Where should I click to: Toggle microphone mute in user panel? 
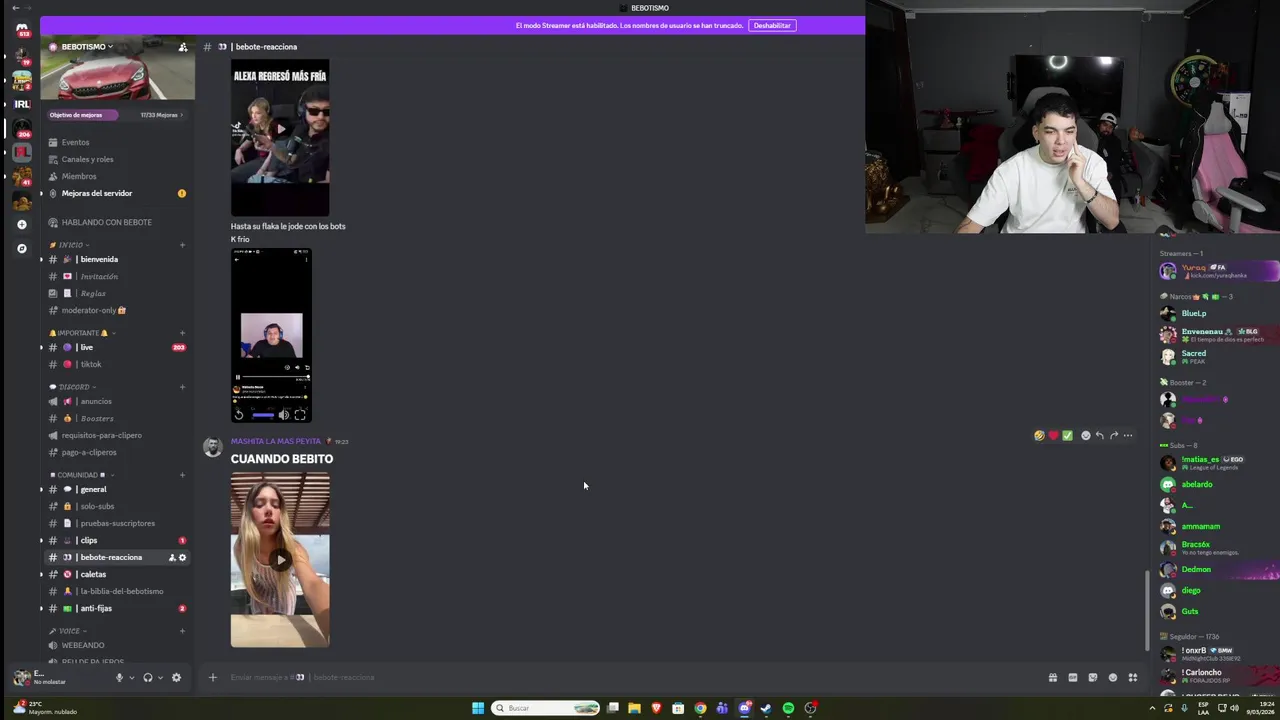click(119, 677)
